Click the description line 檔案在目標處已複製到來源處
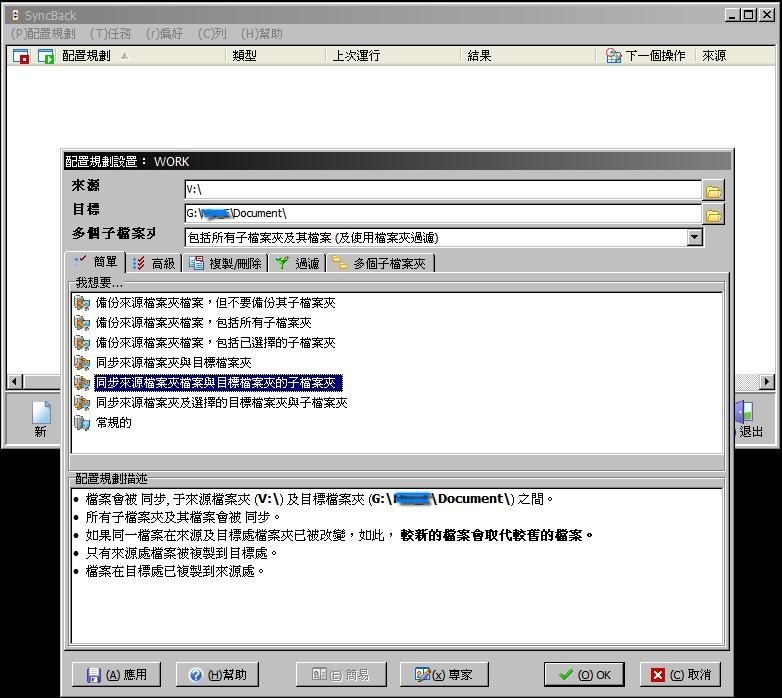Screen dimensions: 782x698 175,571
